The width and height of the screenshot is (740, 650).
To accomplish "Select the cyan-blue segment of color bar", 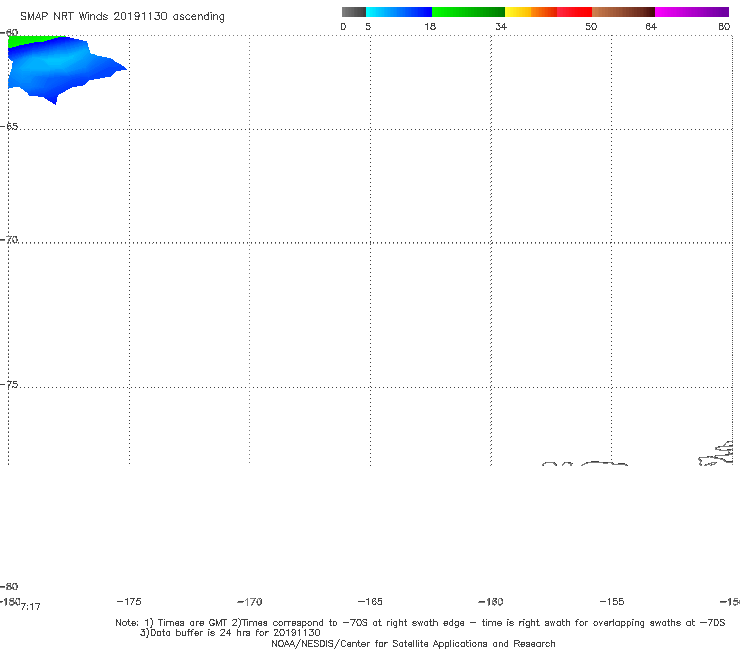I will (x=399, y=12).
